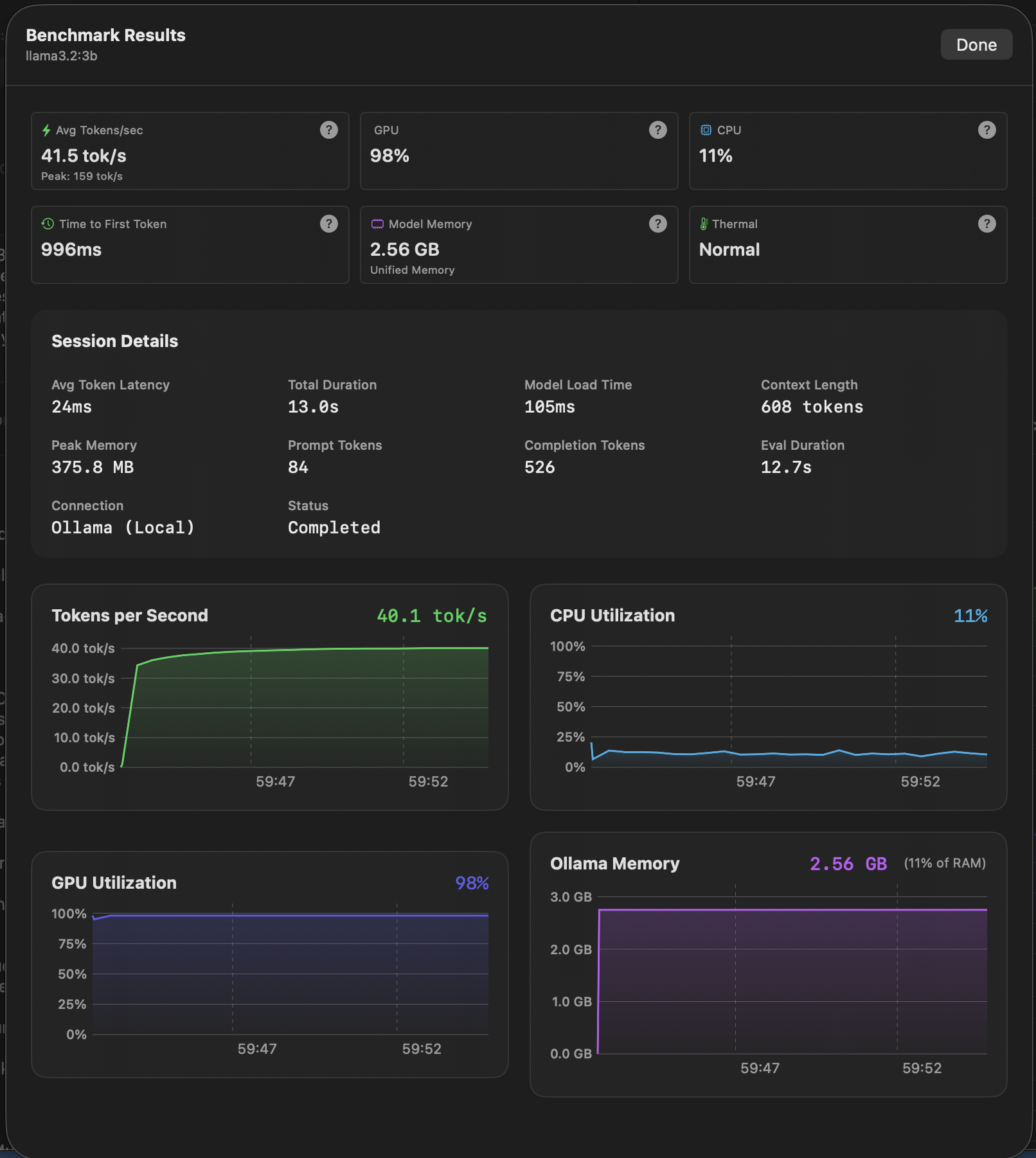Open the help tooltip for Time to First Token

[329, 224]
